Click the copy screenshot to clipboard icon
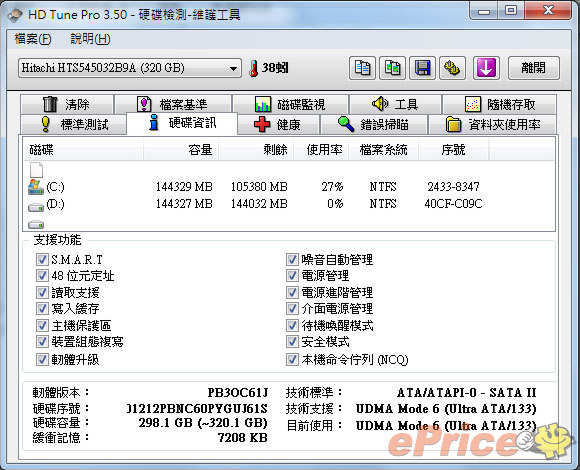This screenshot has height=470, width=580. point(392,68)
